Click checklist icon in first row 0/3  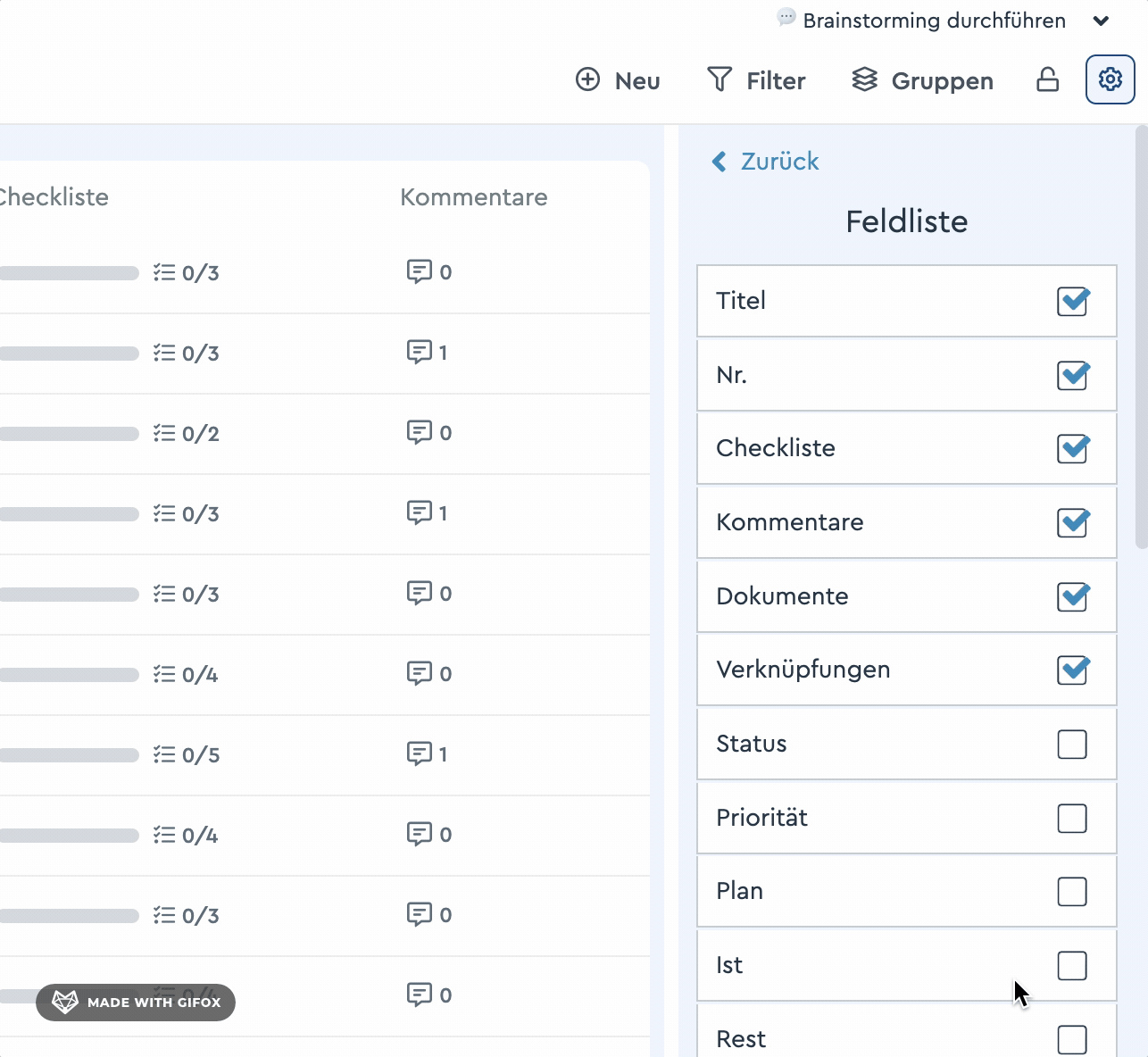[164, 272]
